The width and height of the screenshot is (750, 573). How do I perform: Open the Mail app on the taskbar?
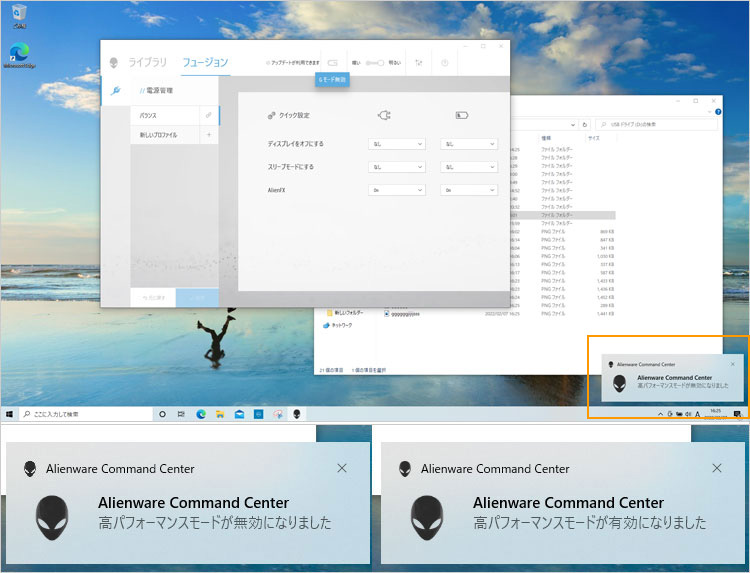click(239, 414)
